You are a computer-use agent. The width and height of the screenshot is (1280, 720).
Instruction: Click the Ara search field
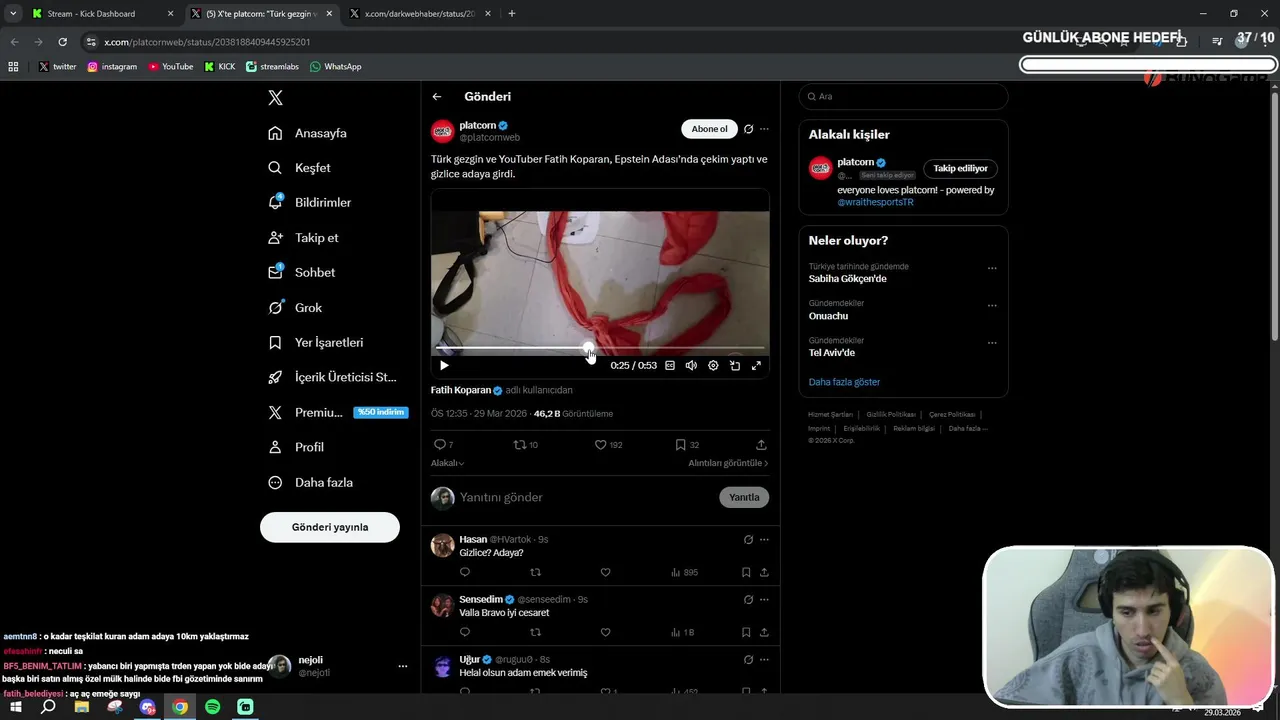[x=903, y=96]
